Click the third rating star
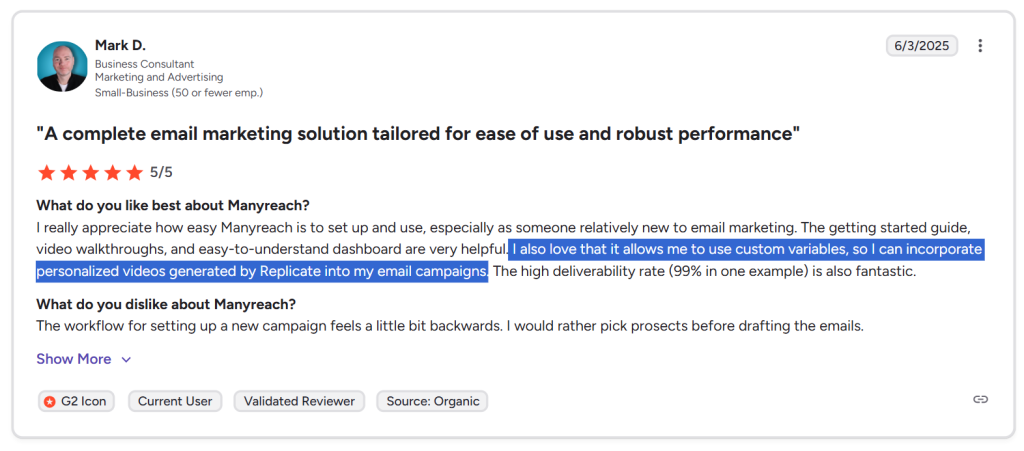Viewport: 1024px width, 451px height. 90,173
